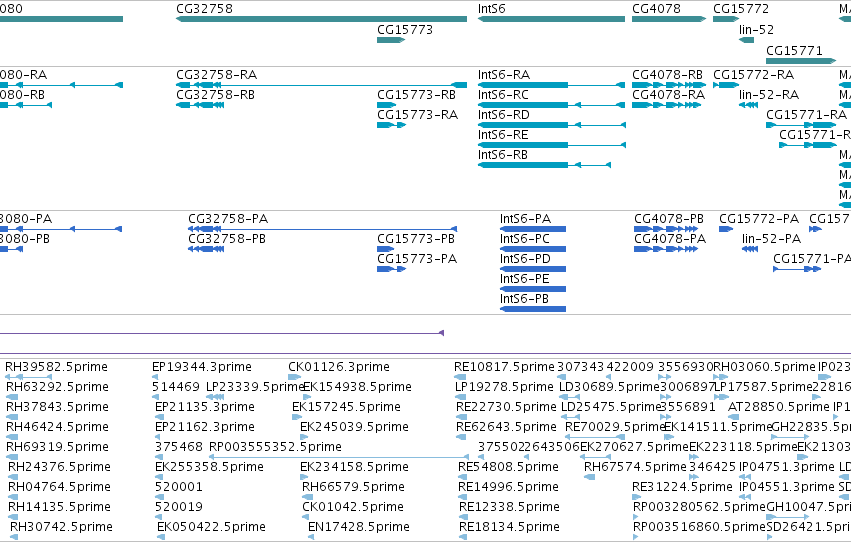
Task: Select the CG4078 gene feature
Action: click(669, 19)
